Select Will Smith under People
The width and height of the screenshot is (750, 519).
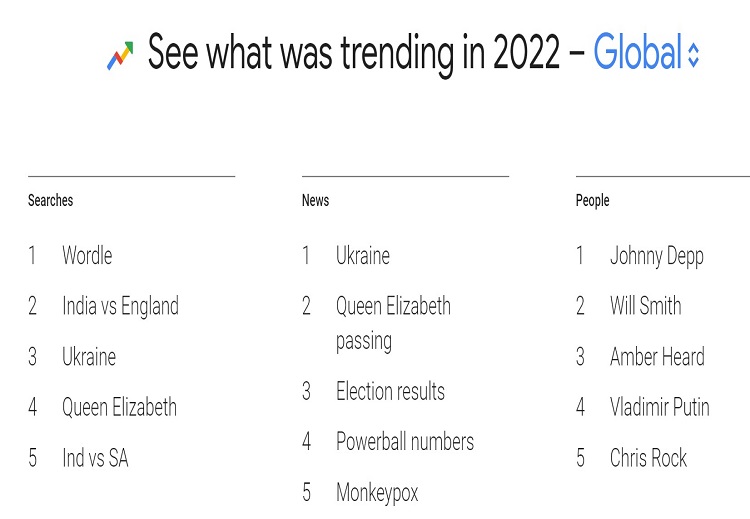[646, 306]
